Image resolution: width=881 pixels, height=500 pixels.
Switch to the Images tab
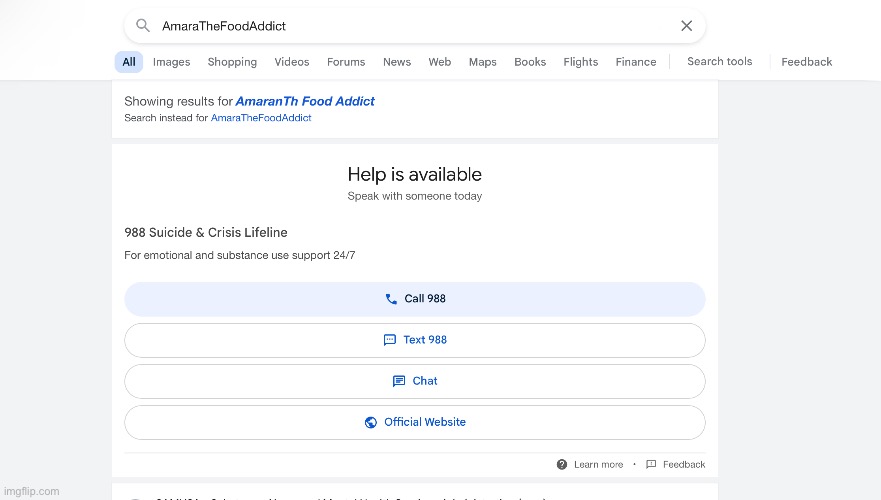(171, 62)
